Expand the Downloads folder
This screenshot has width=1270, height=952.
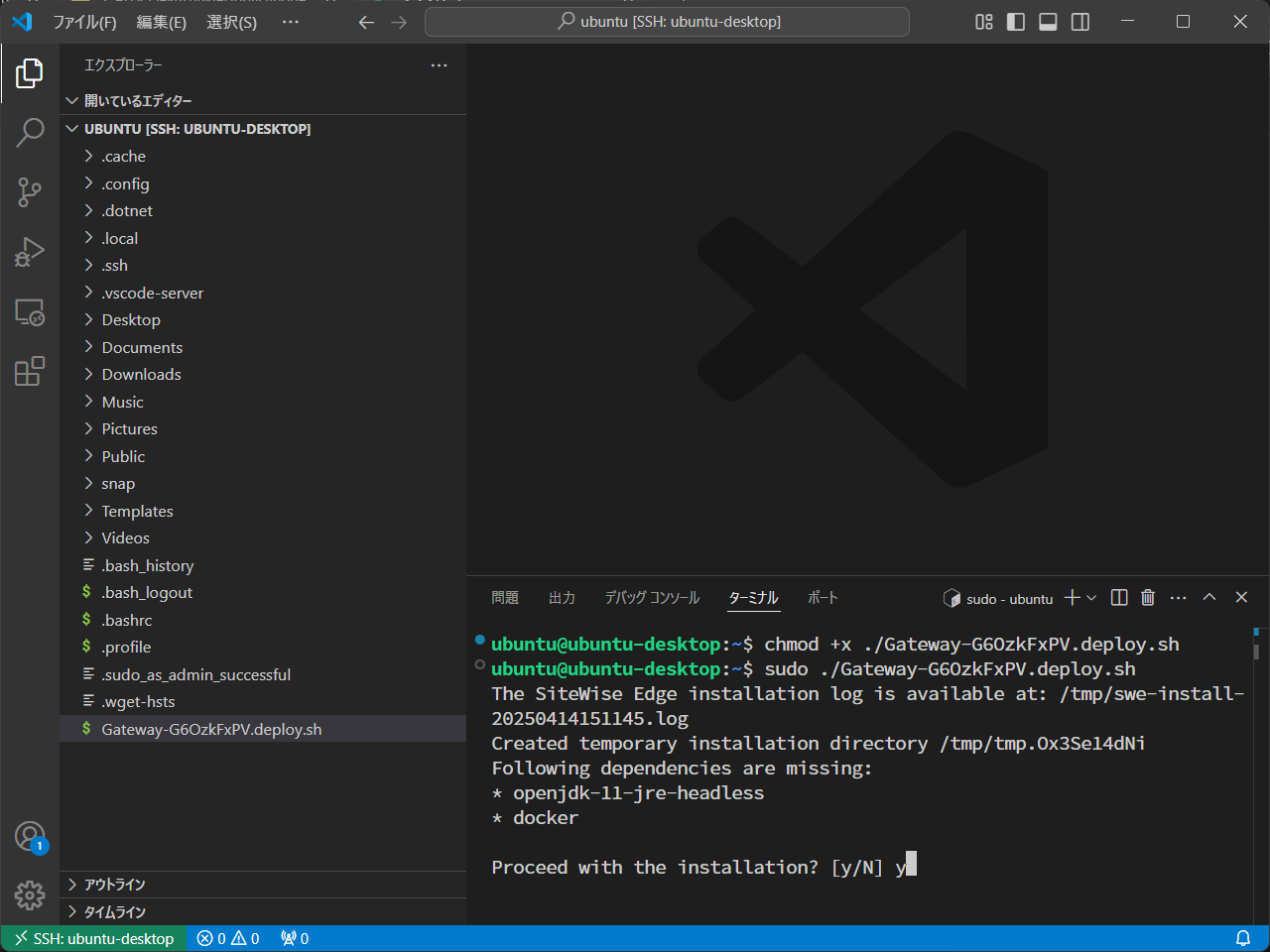[x=263, y=375]
